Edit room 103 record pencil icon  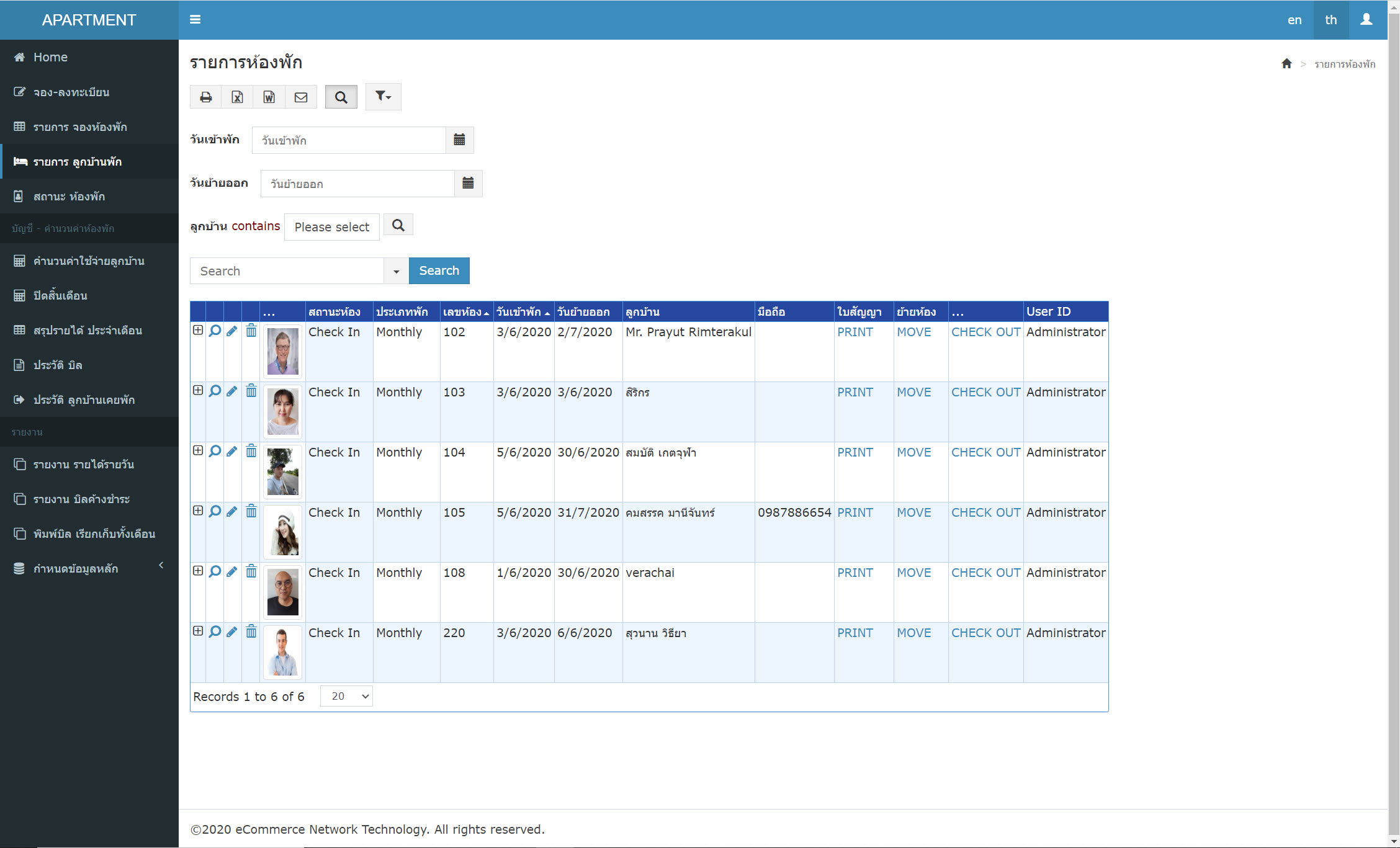232,391
